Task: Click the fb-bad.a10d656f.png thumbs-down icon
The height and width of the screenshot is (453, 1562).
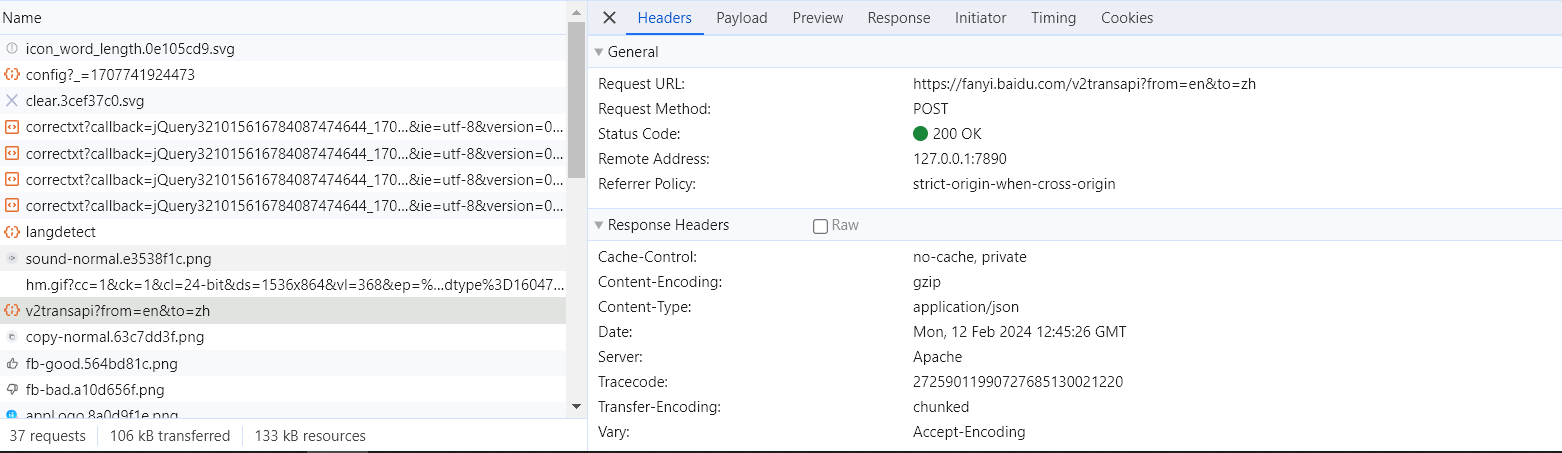Action: (x=12, y=390)
